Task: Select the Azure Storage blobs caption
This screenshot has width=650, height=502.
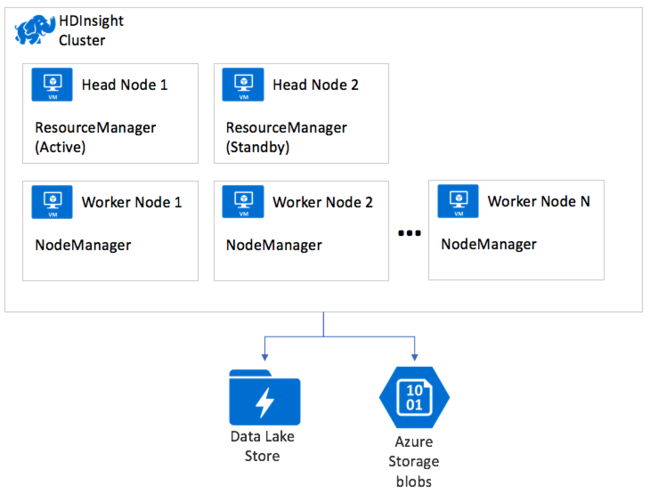Action: [414, 461]
